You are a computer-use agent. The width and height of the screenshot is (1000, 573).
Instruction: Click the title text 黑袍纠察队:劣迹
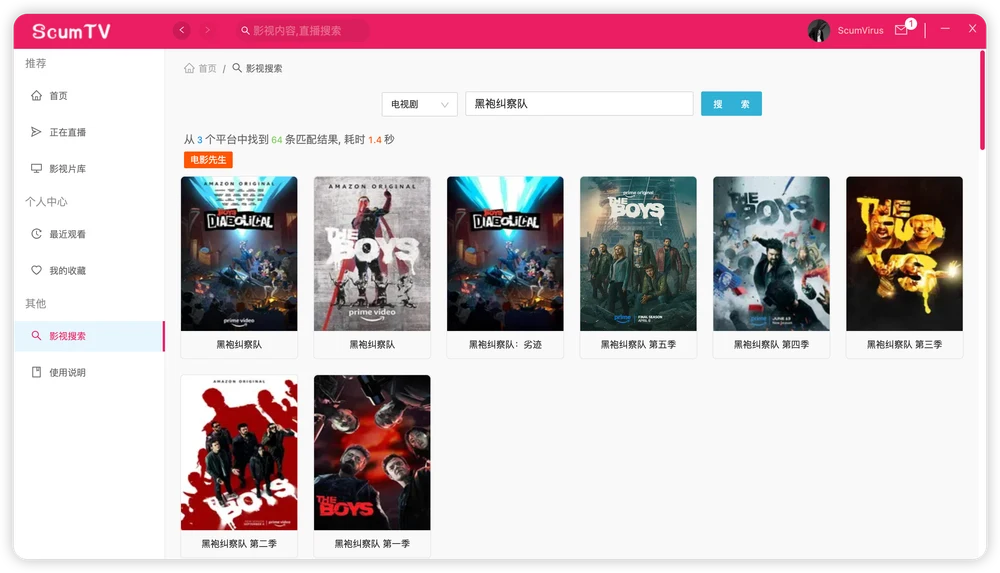click(x=505, y=345)
